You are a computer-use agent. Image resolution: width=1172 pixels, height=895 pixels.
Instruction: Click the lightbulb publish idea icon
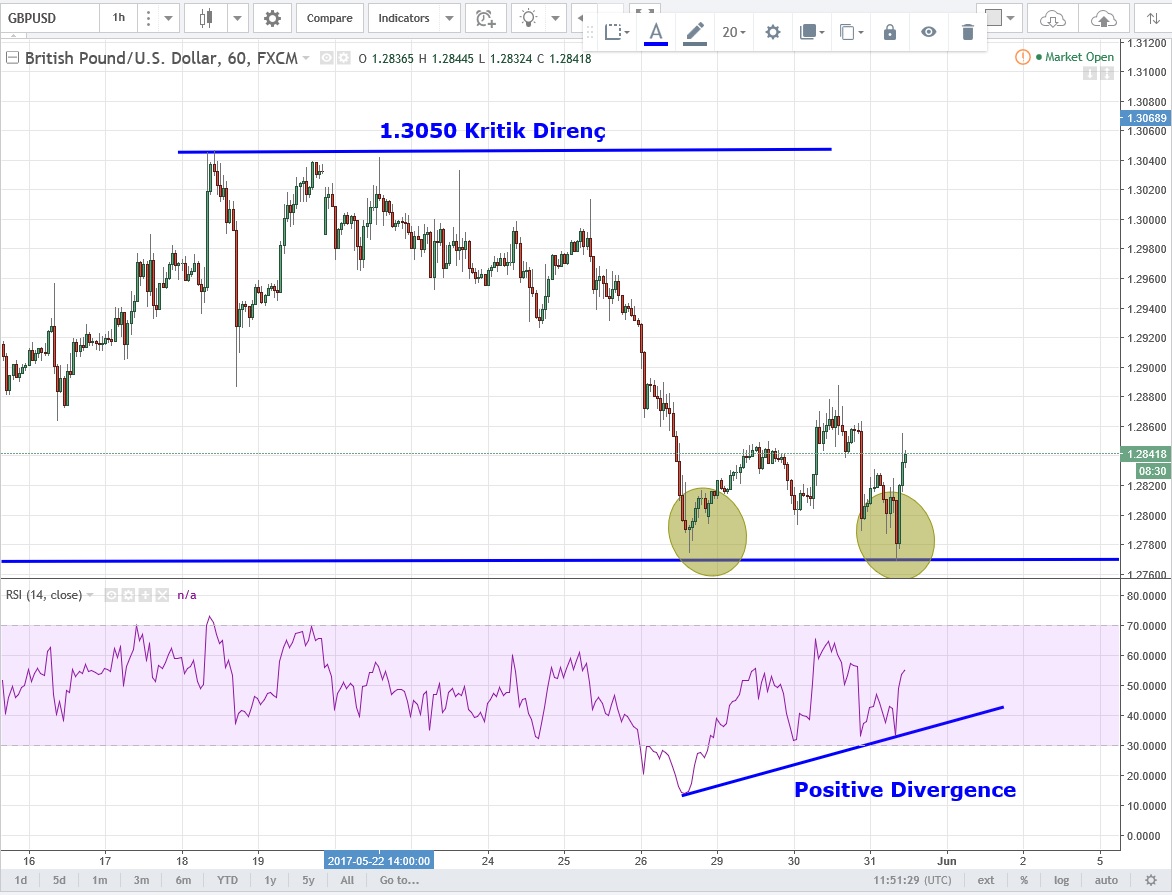[528, 18]
